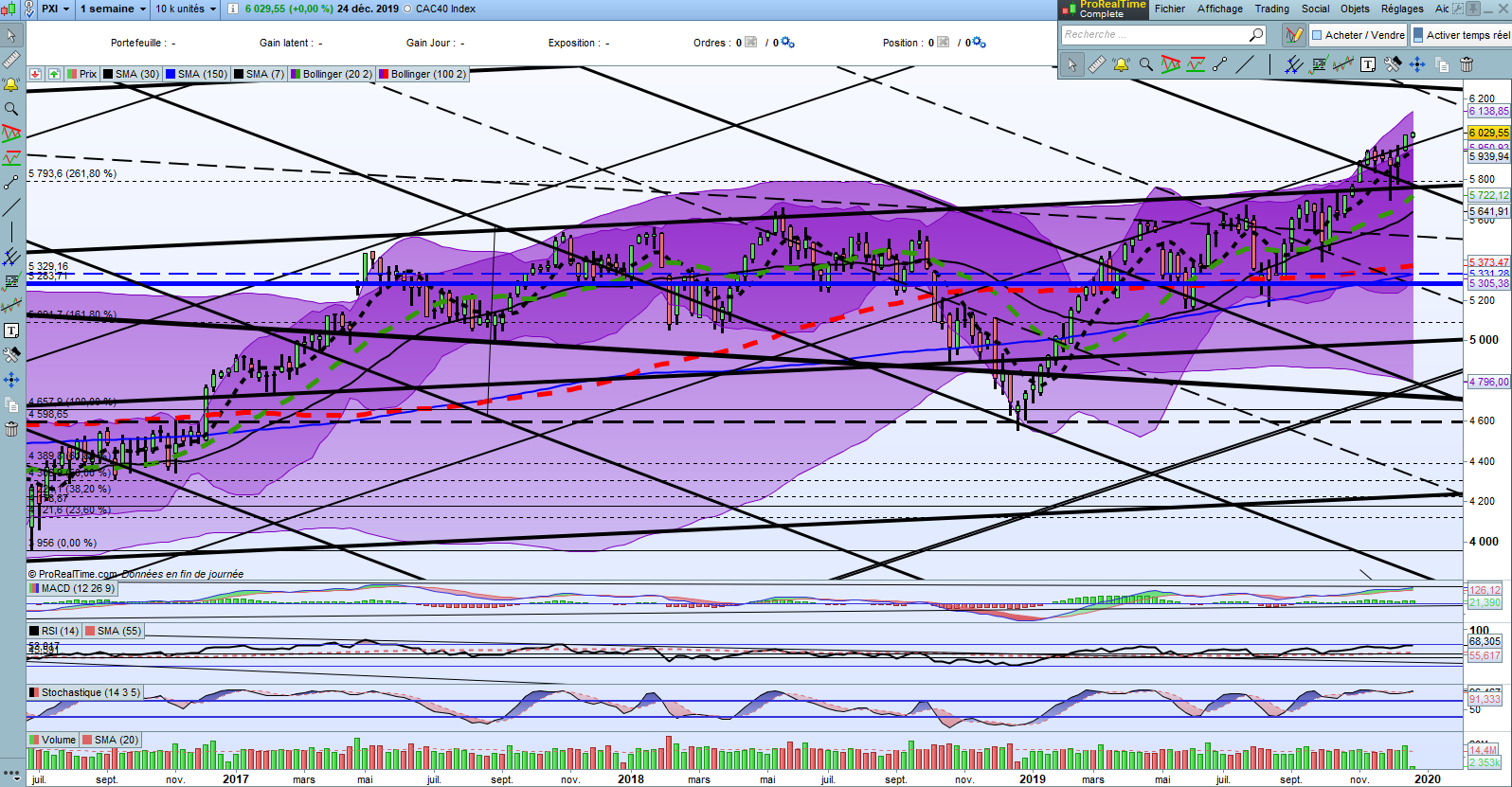Open the Réglages menu
The height and width of the screenshot is (787, 1512).
(x=1402, y=9)
